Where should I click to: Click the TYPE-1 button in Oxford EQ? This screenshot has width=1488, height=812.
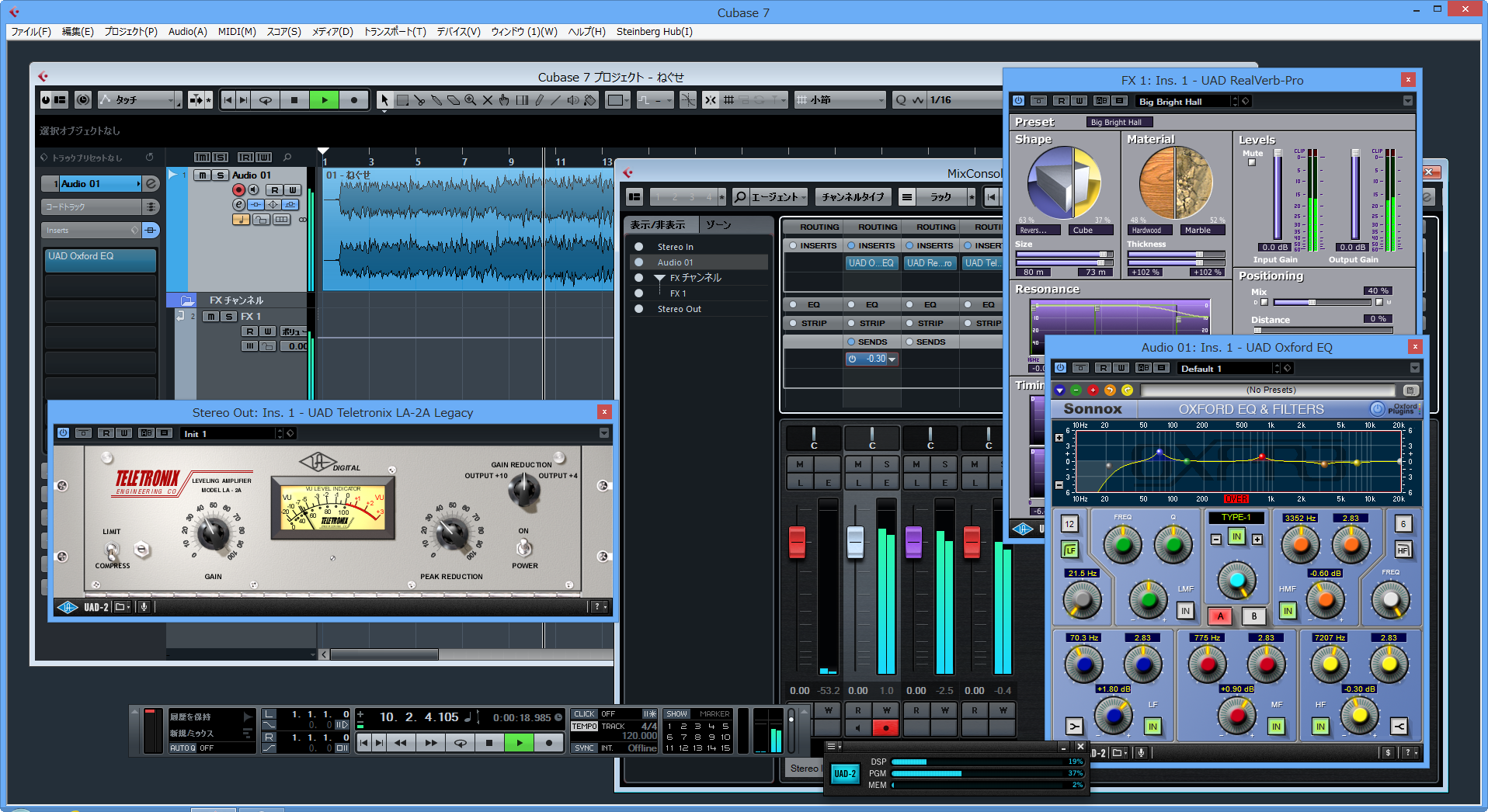click(x=1236, y=517)
